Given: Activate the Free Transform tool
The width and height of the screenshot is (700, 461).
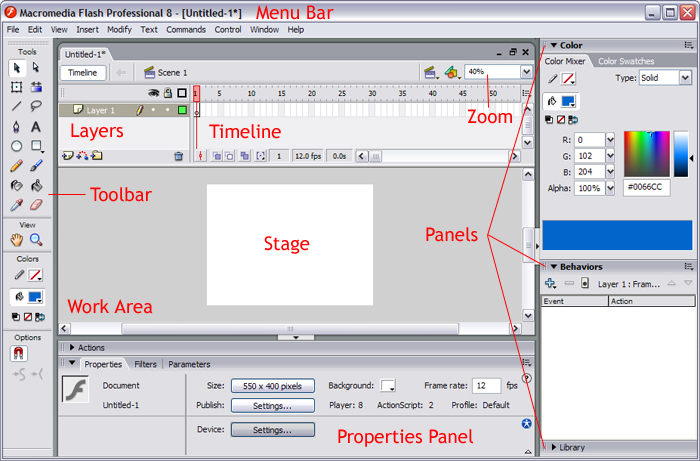Looking at the screenshot, I should point(17,87).
